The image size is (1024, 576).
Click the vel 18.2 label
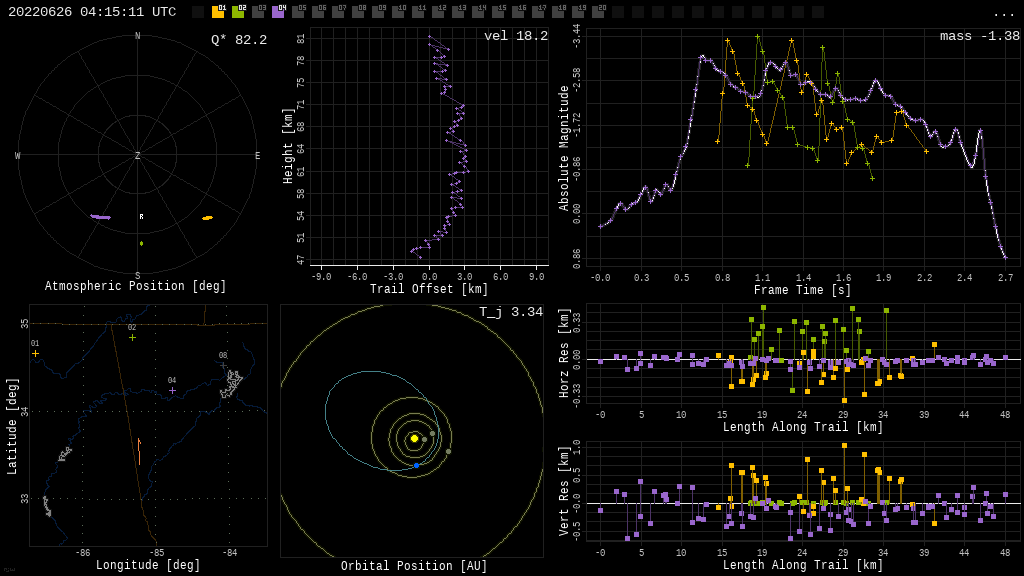pyautogui.click(x=515, y=36)
